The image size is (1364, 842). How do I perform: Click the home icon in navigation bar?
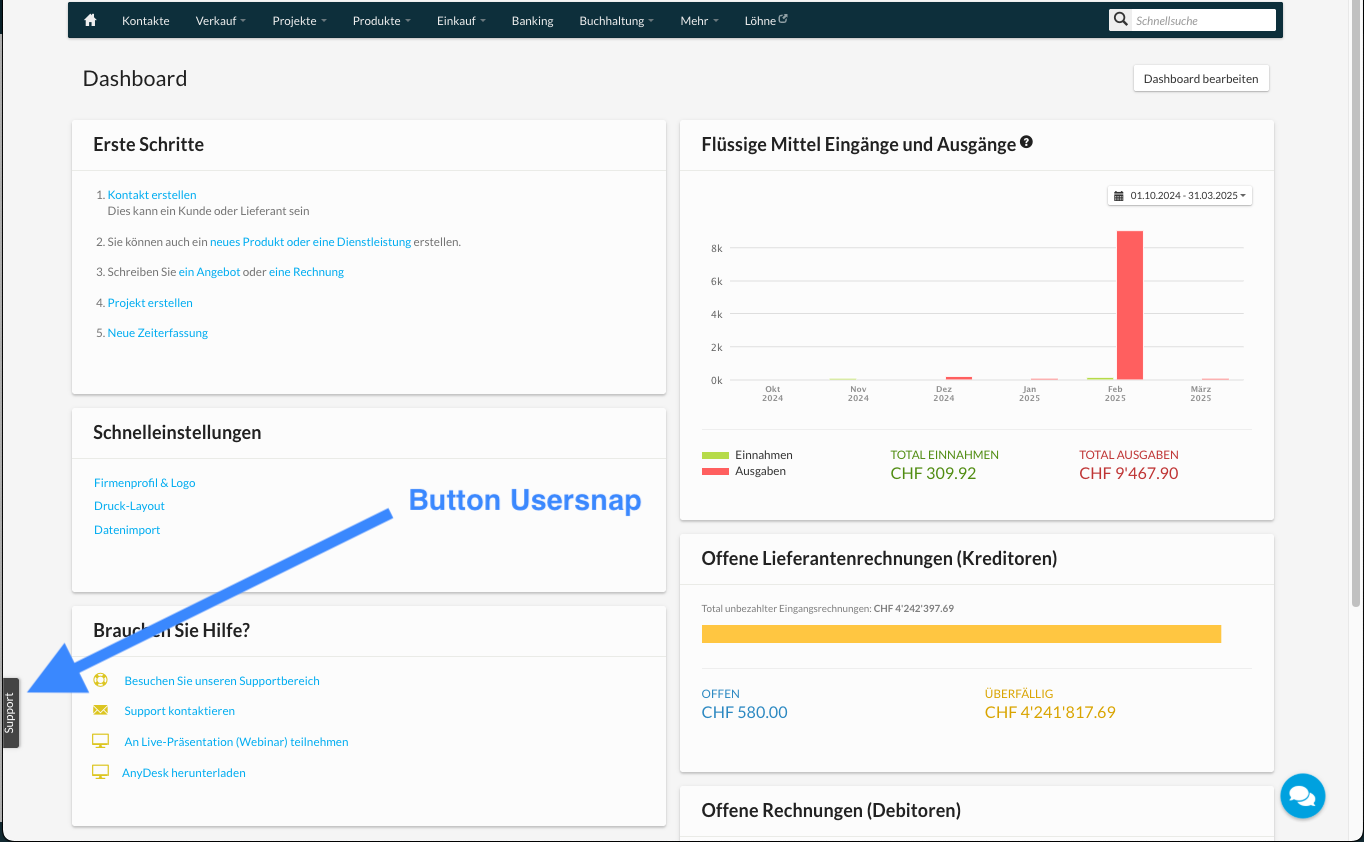(x=90, y=20)
